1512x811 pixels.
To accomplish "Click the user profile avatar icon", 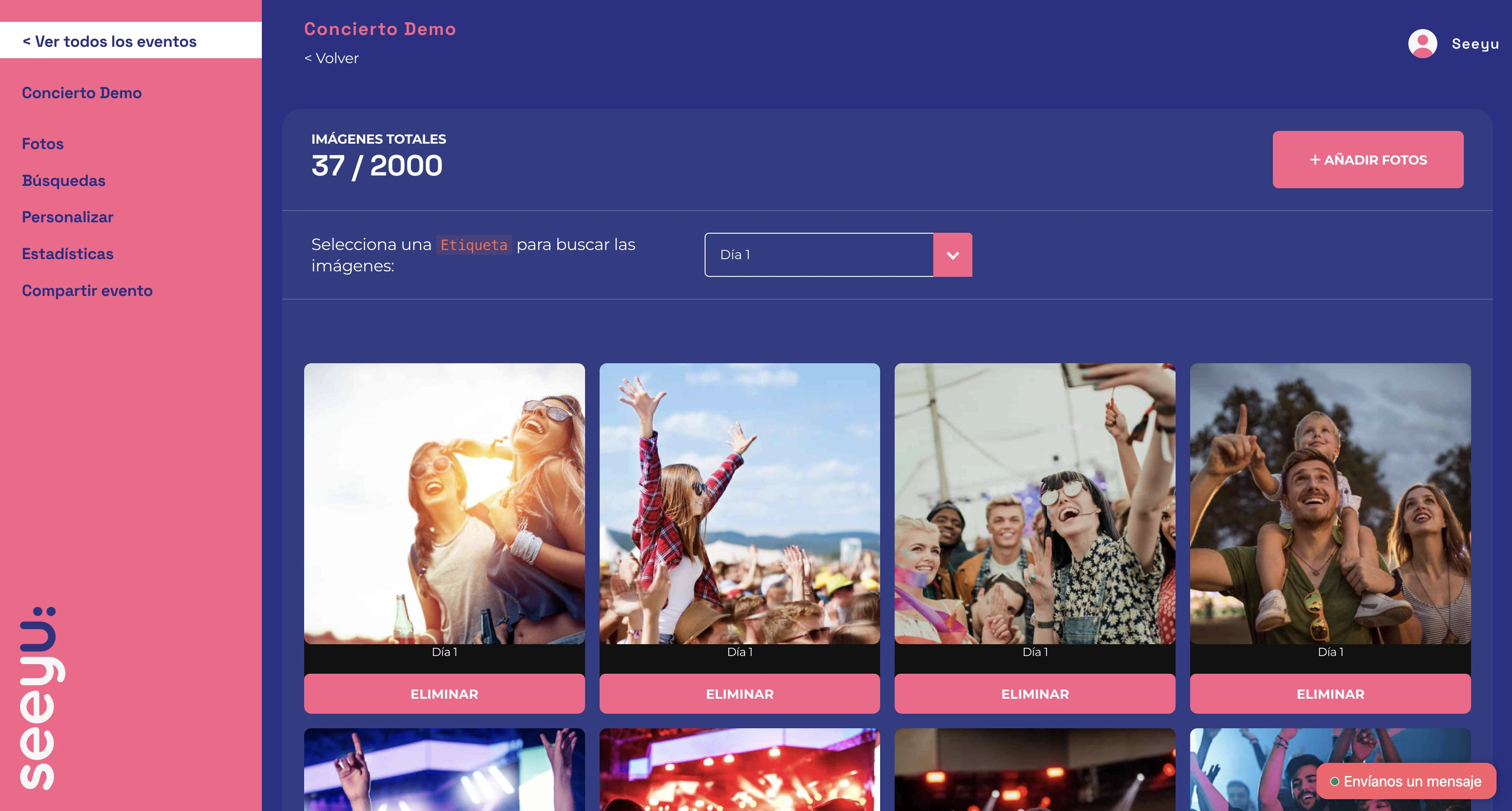I will tap(1422, 44).
